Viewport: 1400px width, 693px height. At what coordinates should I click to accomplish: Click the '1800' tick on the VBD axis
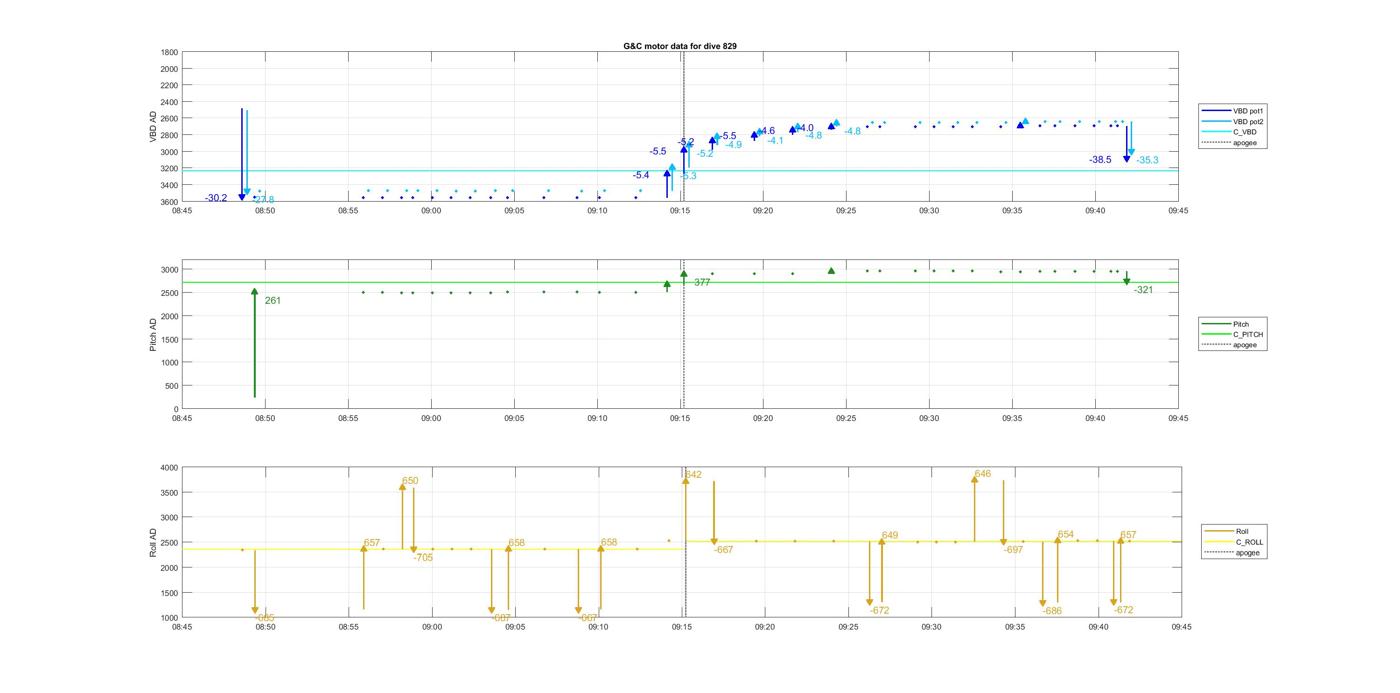pyautogui.click(x=169, y=52)
